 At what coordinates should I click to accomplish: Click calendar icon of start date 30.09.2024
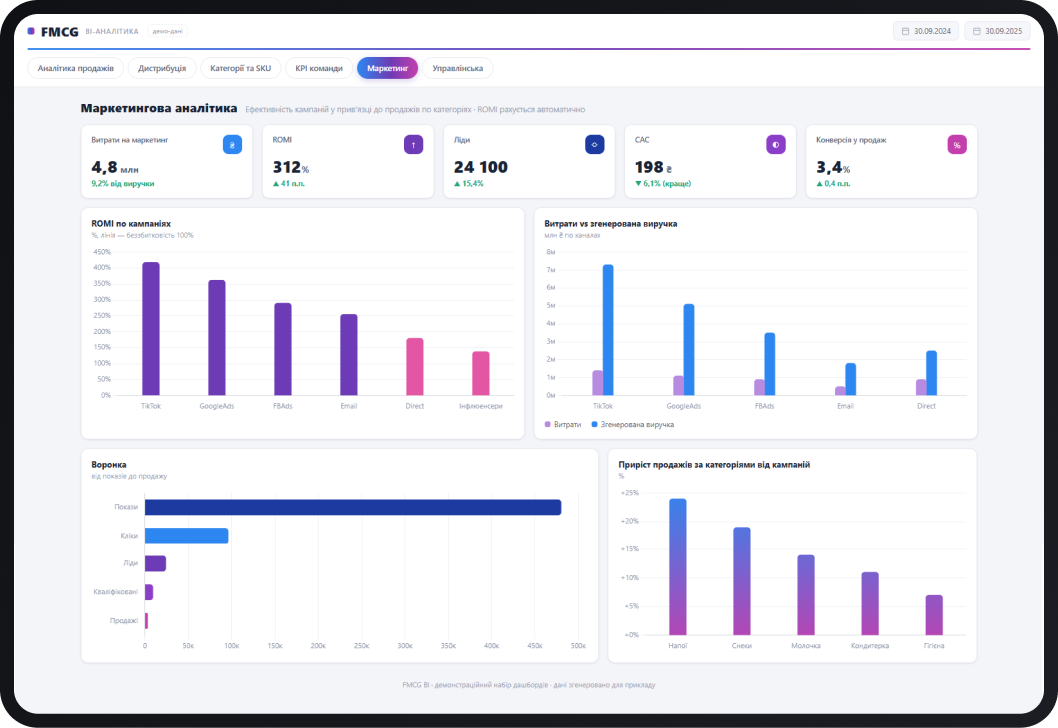pyautogui.click(x=906, y=31)
